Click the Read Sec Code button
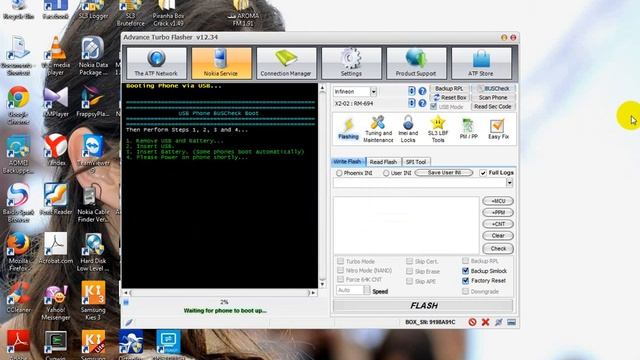Screen dimensions: 640x360 click(493, 107)
